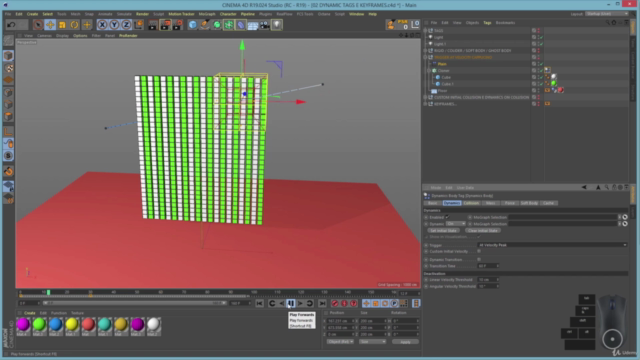Viewport: 640px width, 360px height.
Task: Toggle visibility dots for Cloner object
Action: point(538,71)
